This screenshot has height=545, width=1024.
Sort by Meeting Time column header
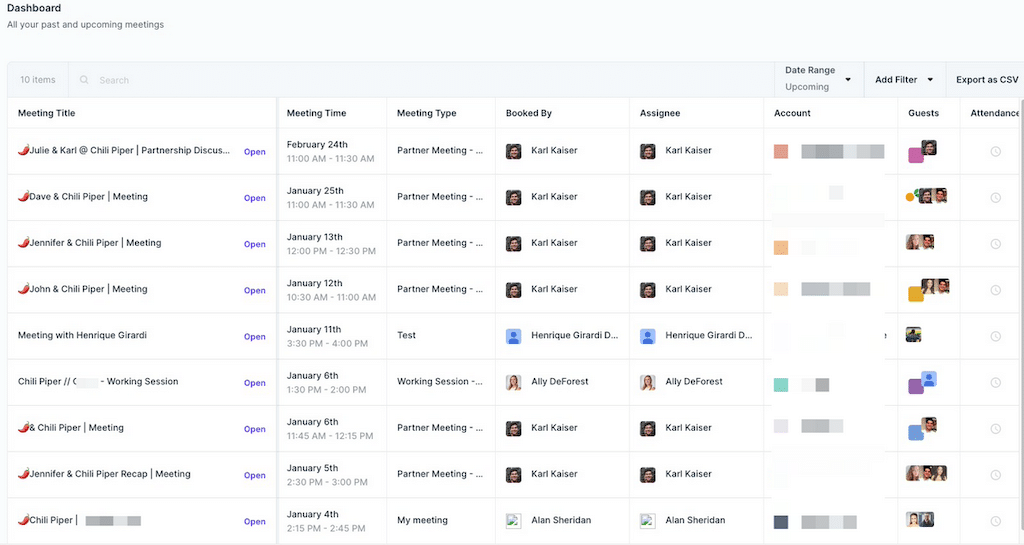[x=317, y=113]
